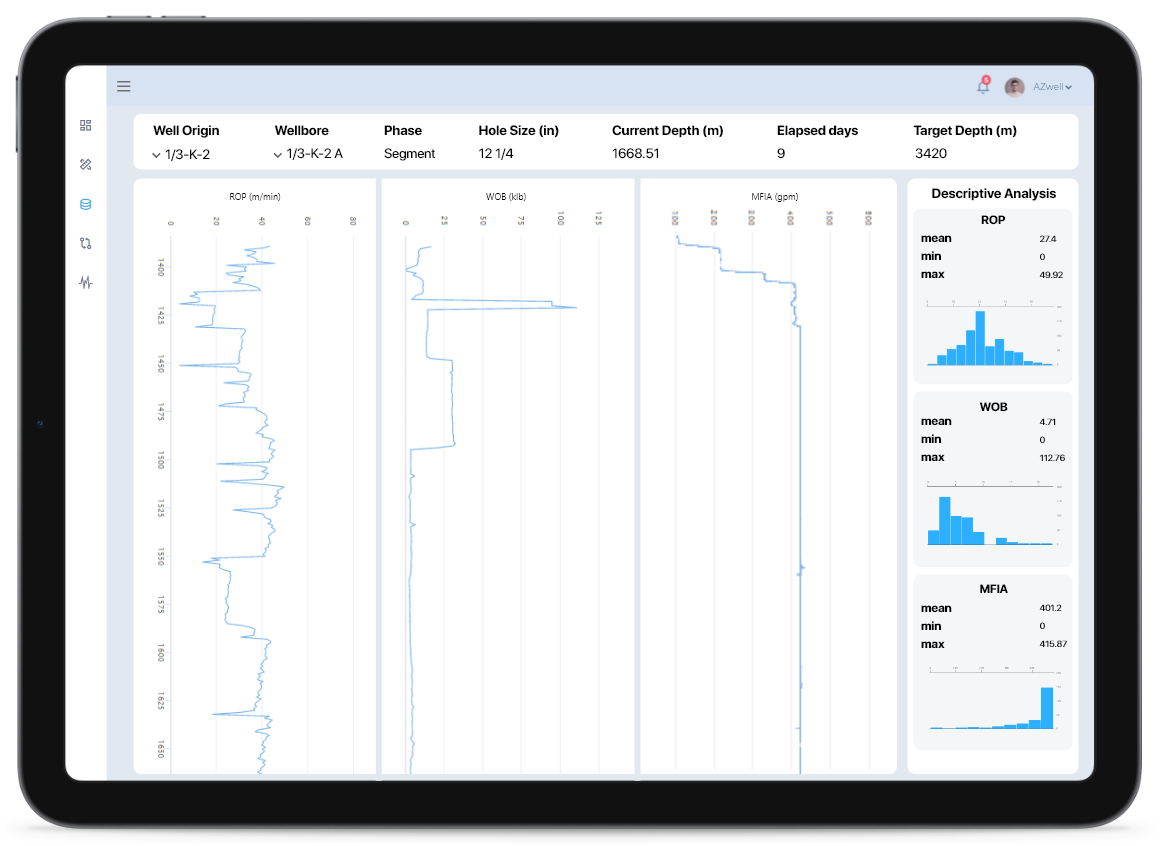Click the ROP (m/min) chart title
Screen dimensions: 1161x846
255,197
